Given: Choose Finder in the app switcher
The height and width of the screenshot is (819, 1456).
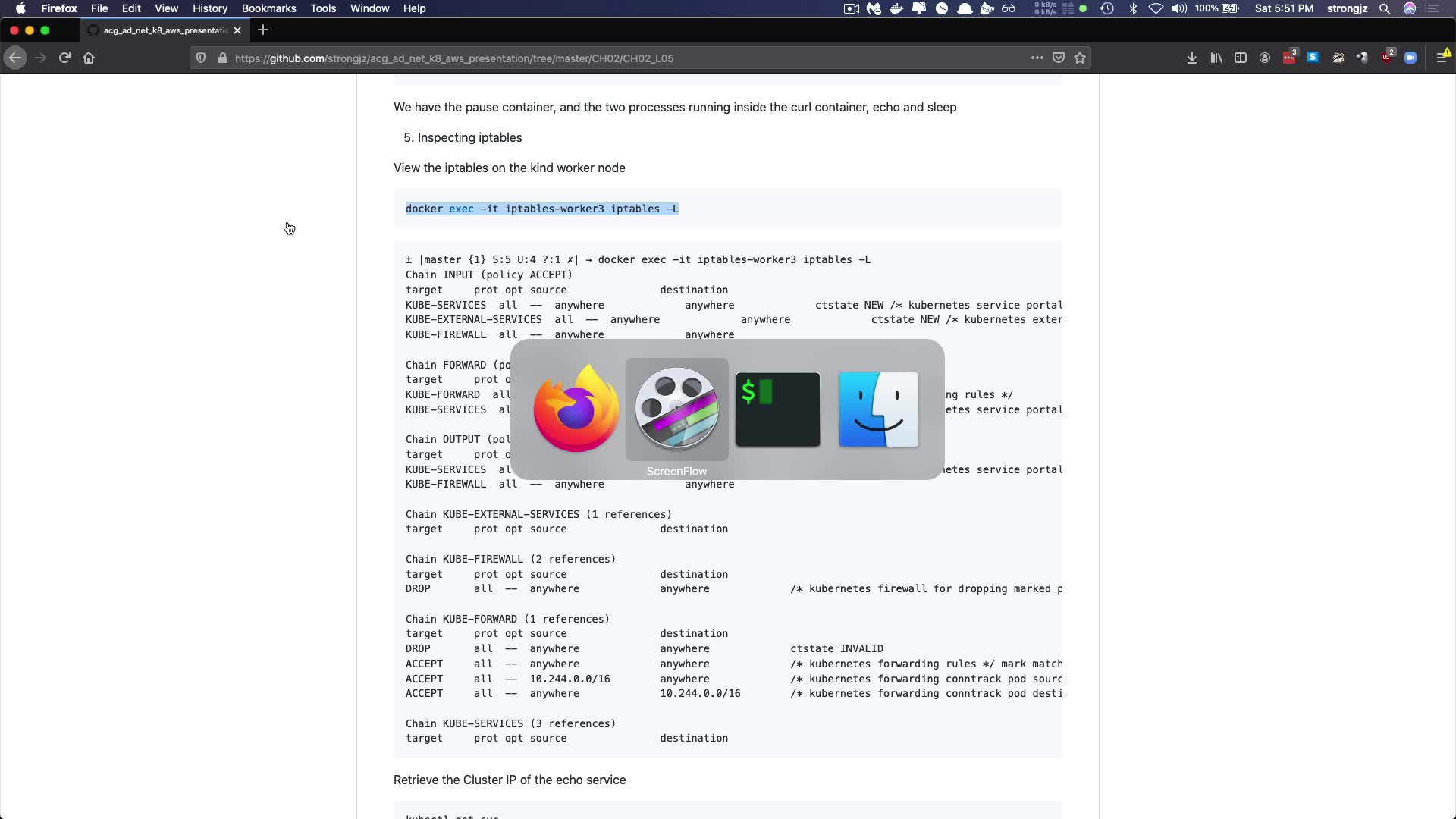Looking at the screenshot, I should pyautogui.click(x=878, y=409).
